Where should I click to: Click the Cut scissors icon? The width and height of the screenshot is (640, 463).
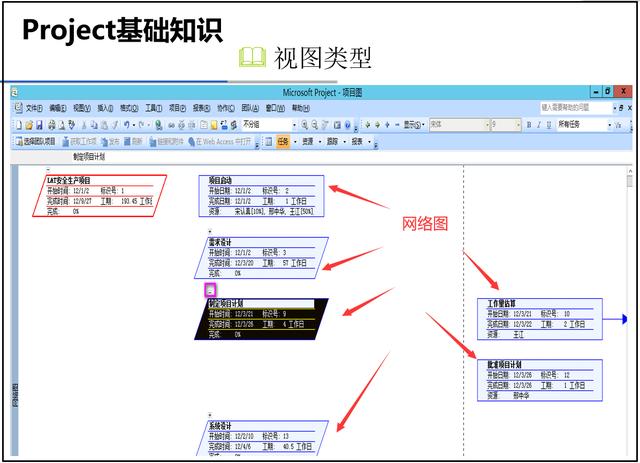(x=84, y=125)
